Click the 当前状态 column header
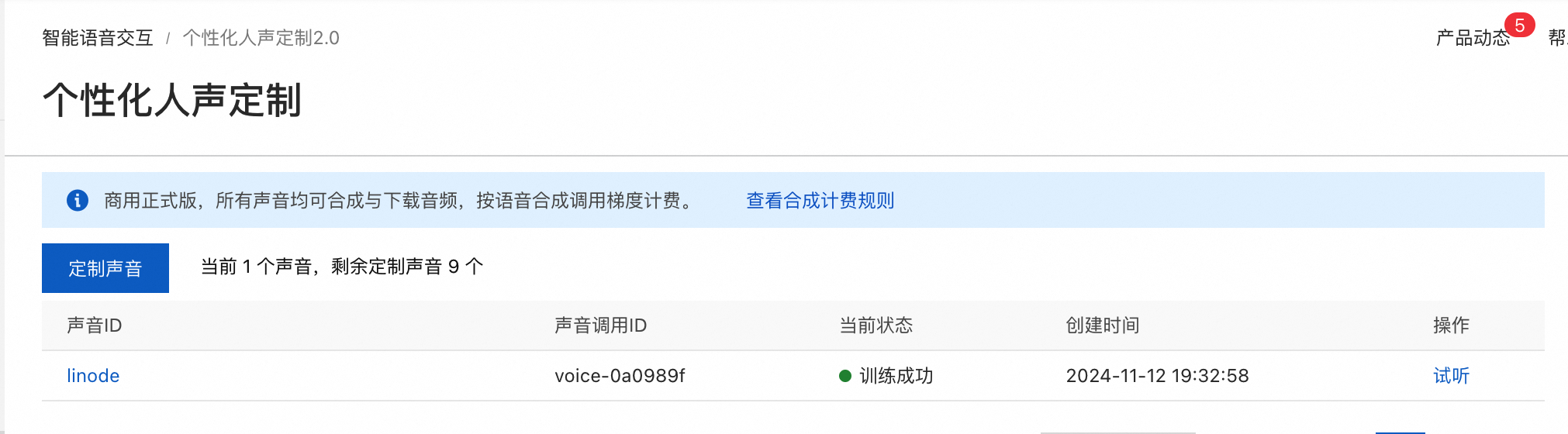 pos(876,325)
